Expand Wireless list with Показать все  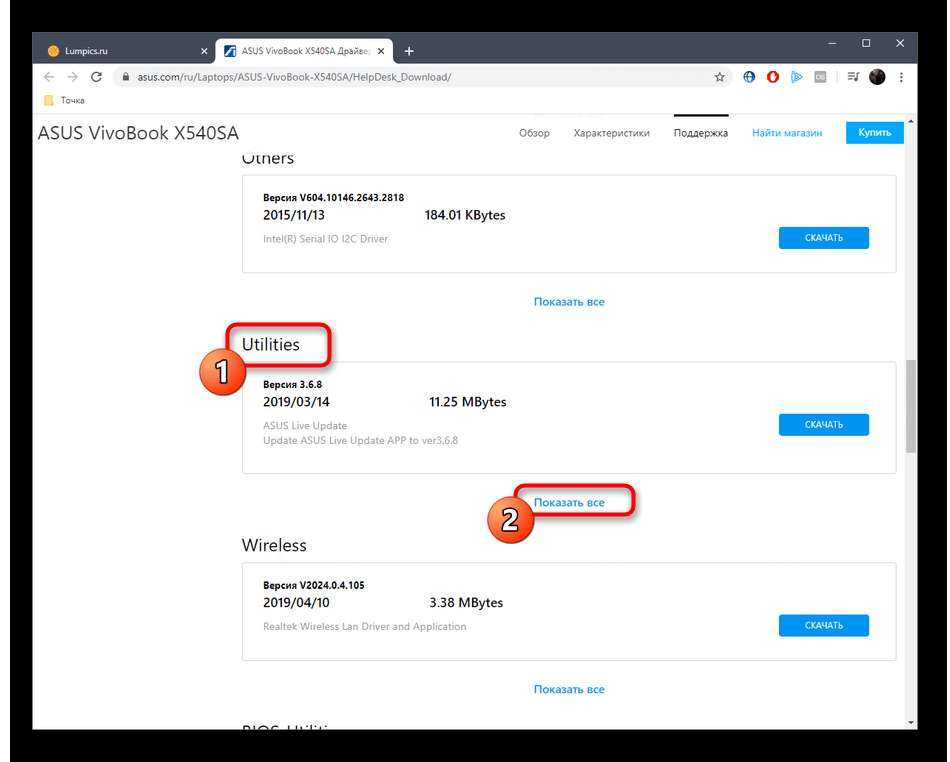(x=569, y=689)
